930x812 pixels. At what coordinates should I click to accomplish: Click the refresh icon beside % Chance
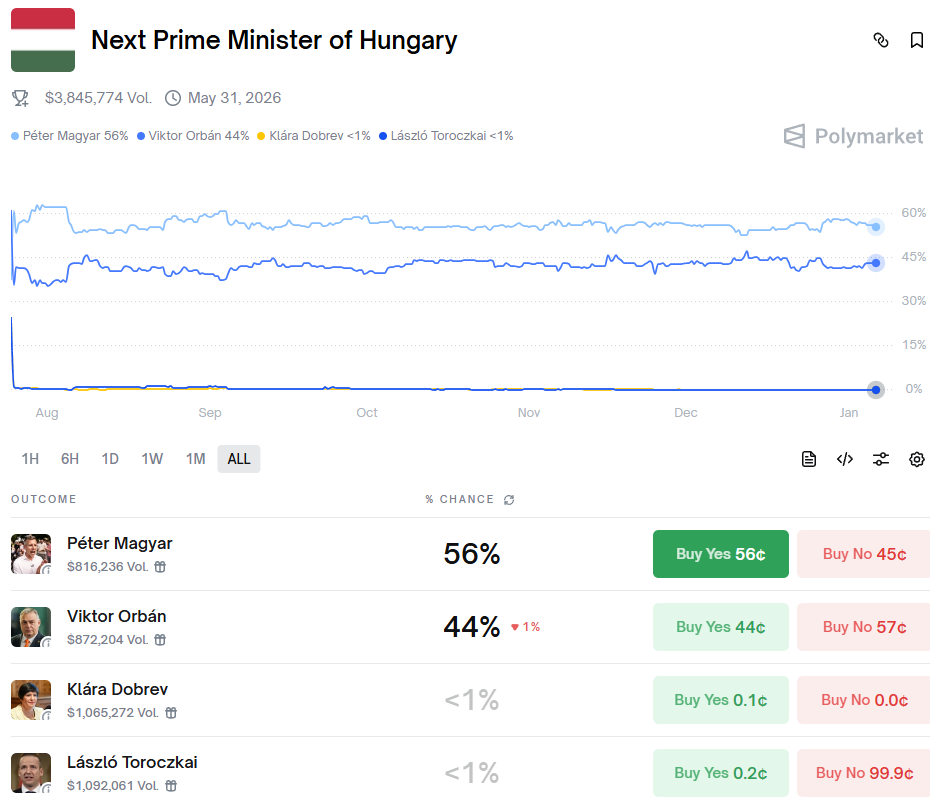pyautogui.click(x=509, y=500)
